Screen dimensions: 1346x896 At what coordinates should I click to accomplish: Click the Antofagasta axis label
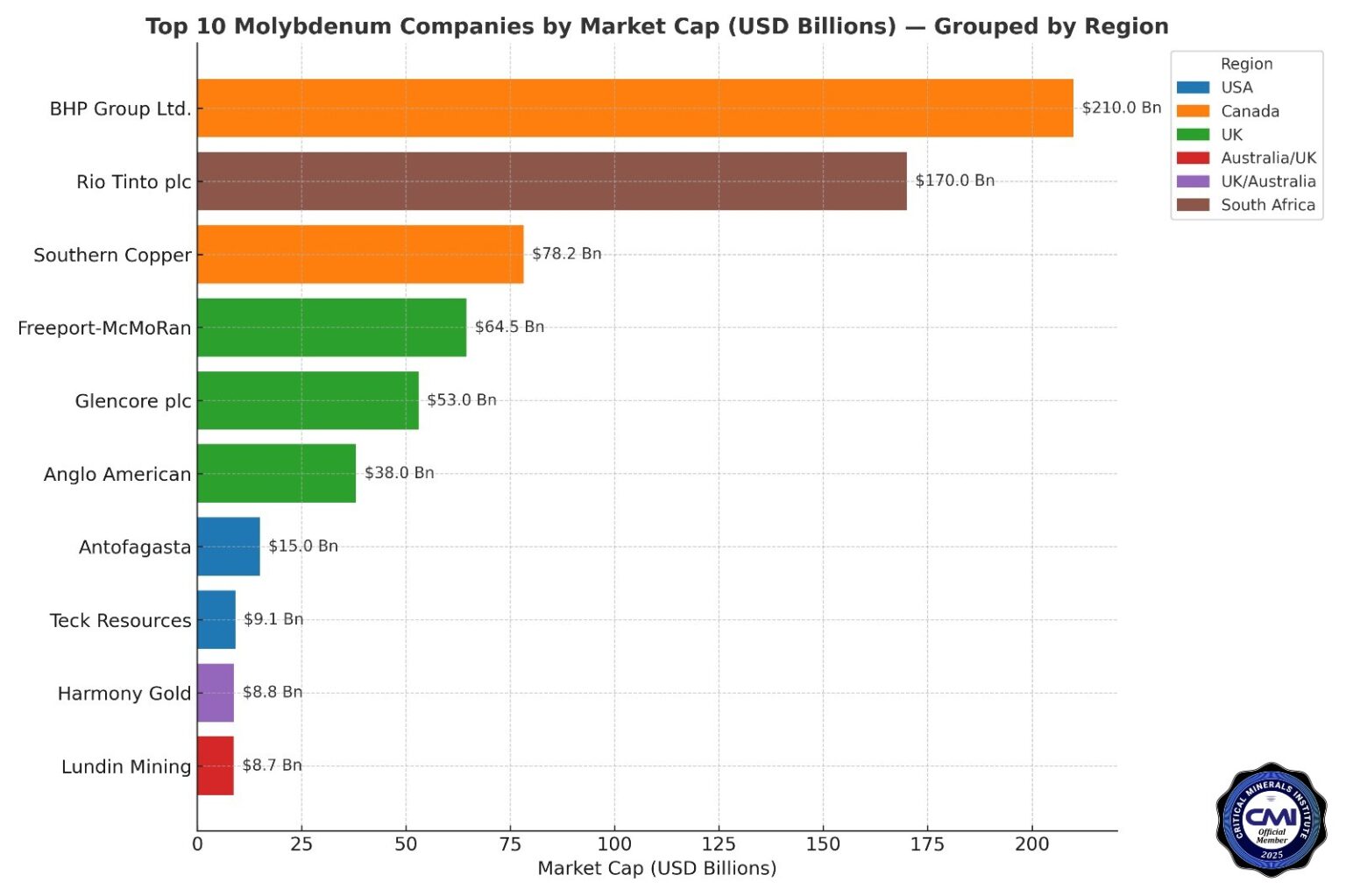(x=135, y=547)
